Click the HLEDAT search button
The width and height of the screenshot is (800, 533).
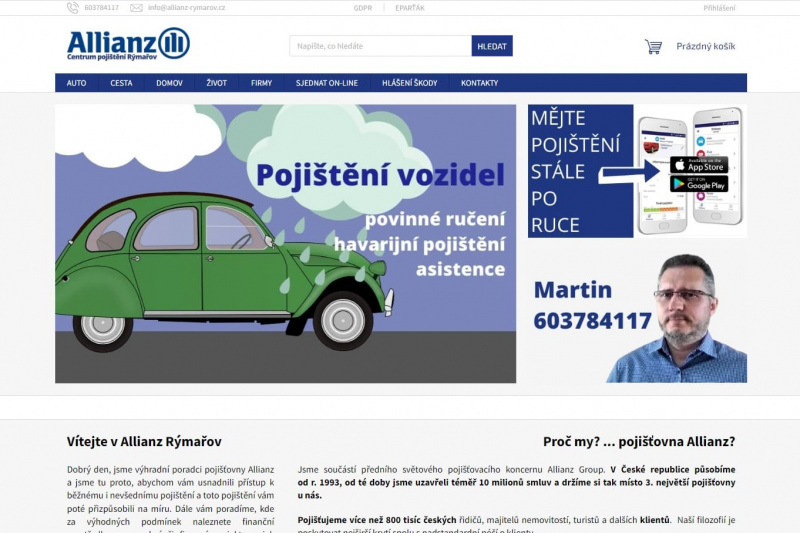(492, 46)
